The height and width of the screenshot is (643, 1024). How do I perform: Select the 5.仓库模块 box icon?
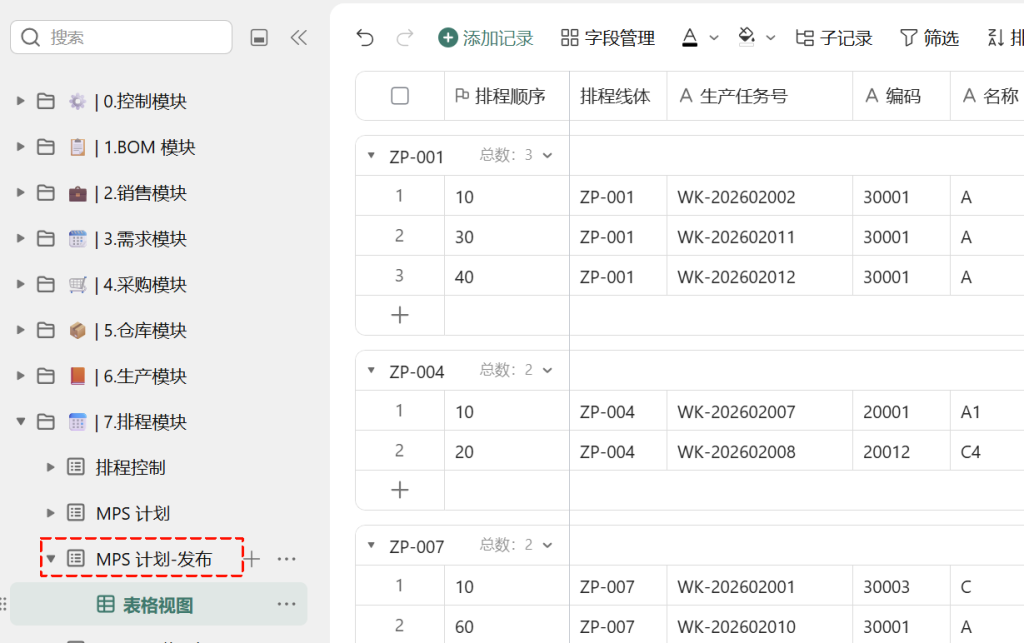(x=78, y=330)
